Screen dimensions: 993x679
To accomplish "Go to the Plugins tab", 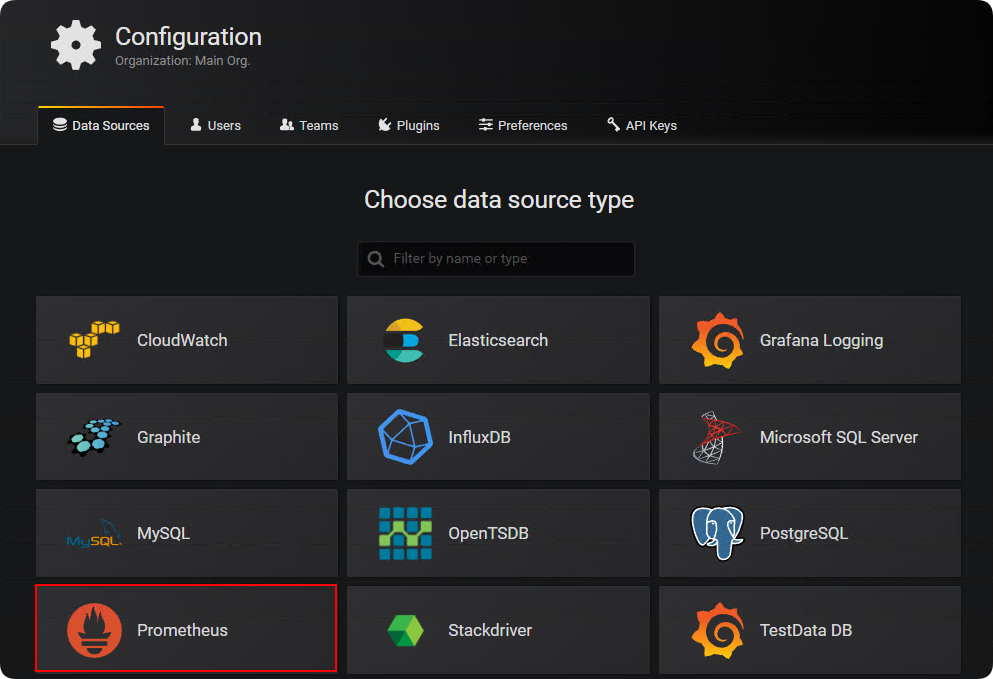I will (x=408, y=125).
